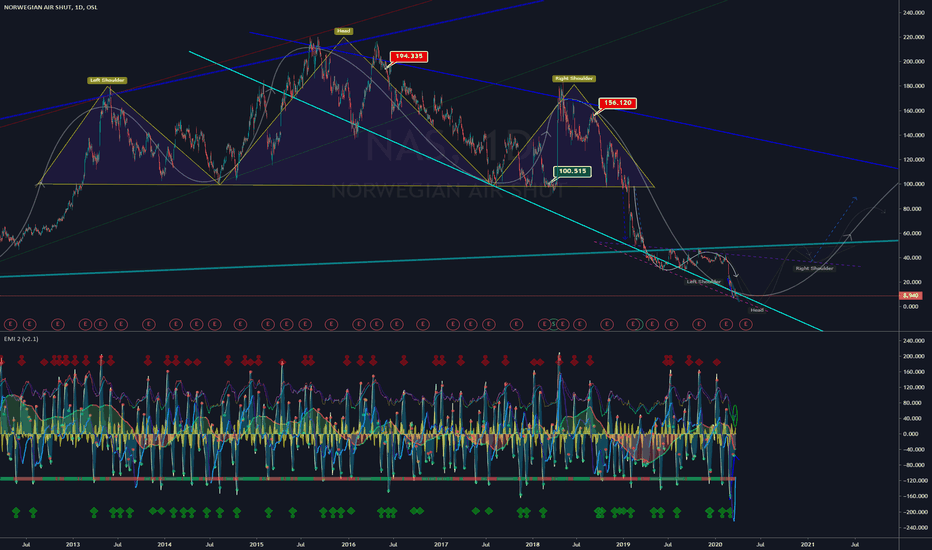Click the -120.000 indicator axis label
The image size is (932, 550).
point(914,480)
